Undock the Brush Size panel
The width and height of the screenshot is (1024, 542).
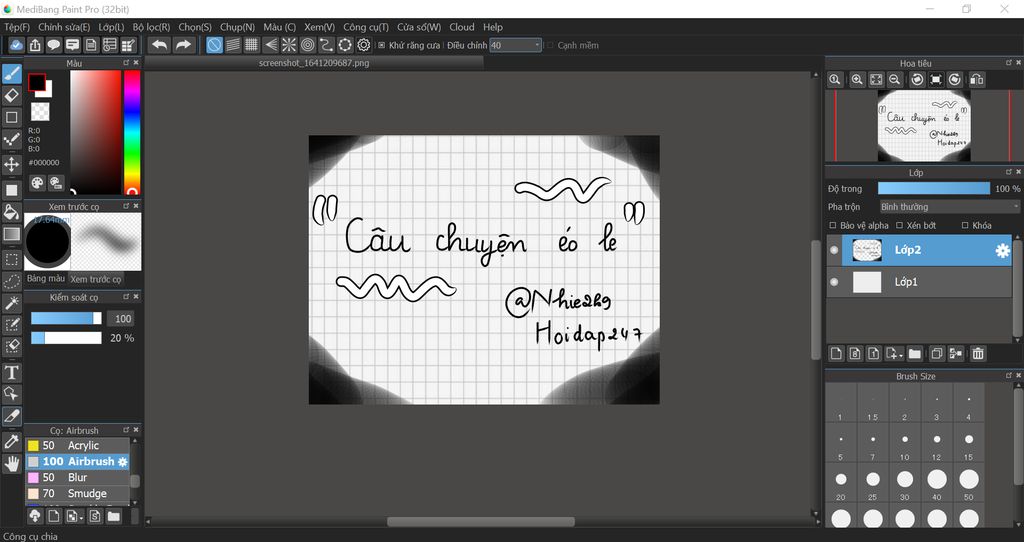[x=1009, y=375]
